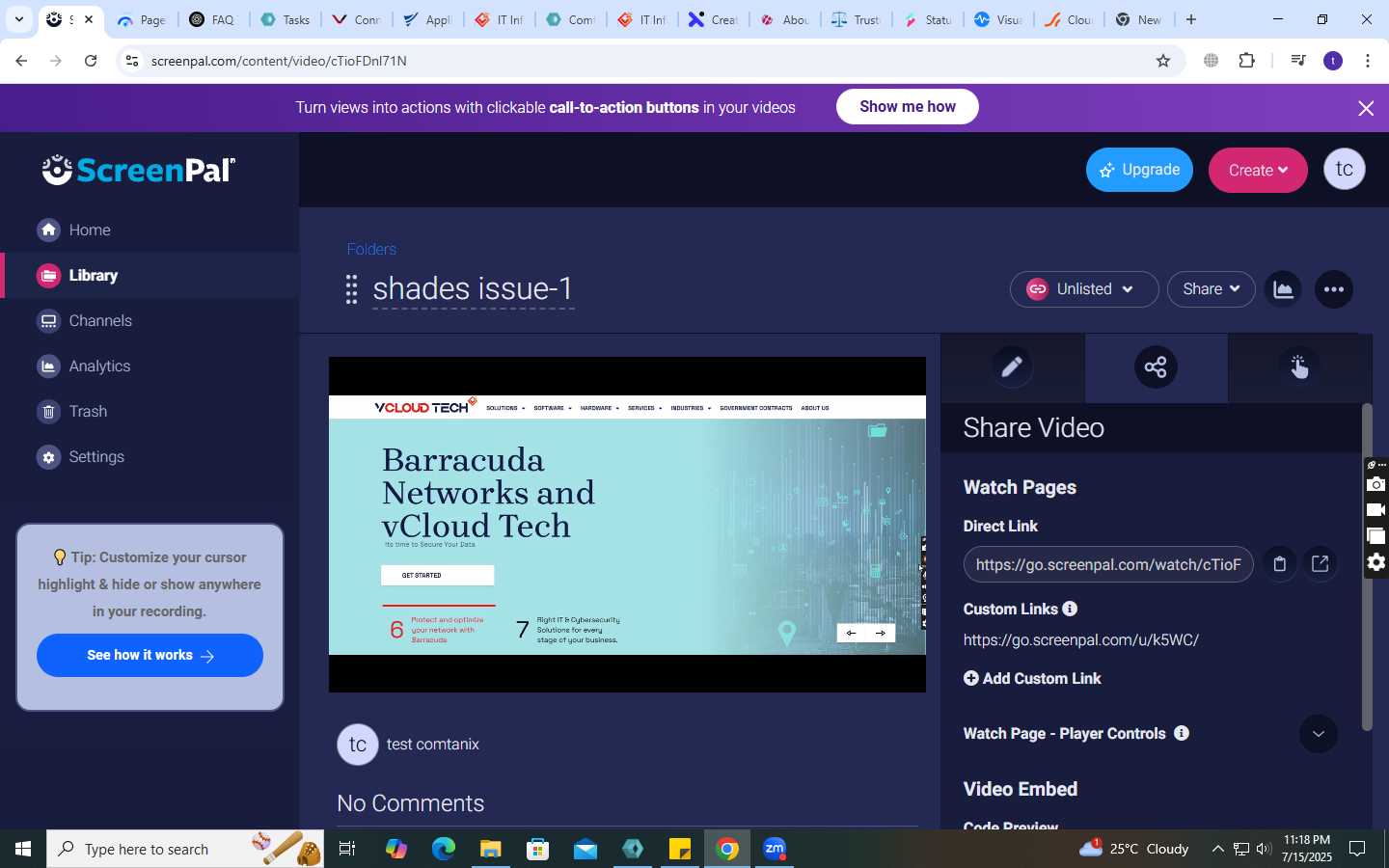Show hidden system tray icons
This screenshot has height=868, width=1389.
1217,849
